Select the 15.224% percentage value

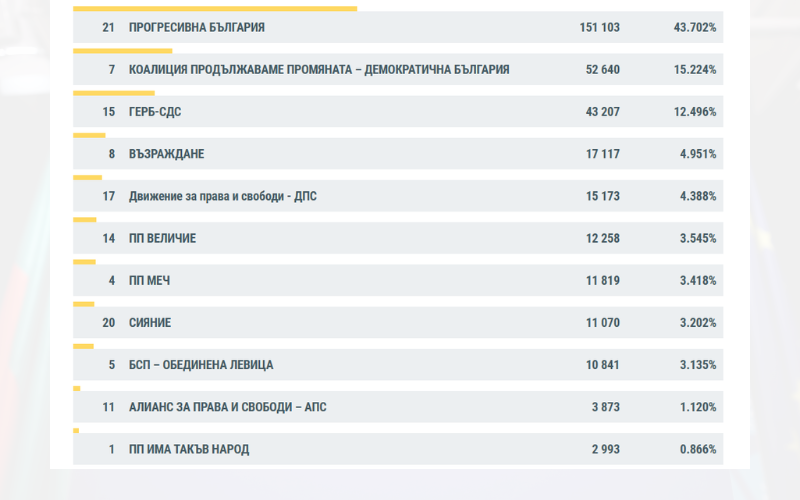click(695, 70)
